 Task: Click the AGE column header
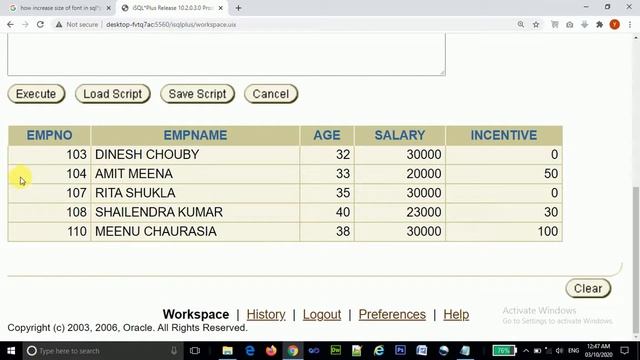(327, 136)
